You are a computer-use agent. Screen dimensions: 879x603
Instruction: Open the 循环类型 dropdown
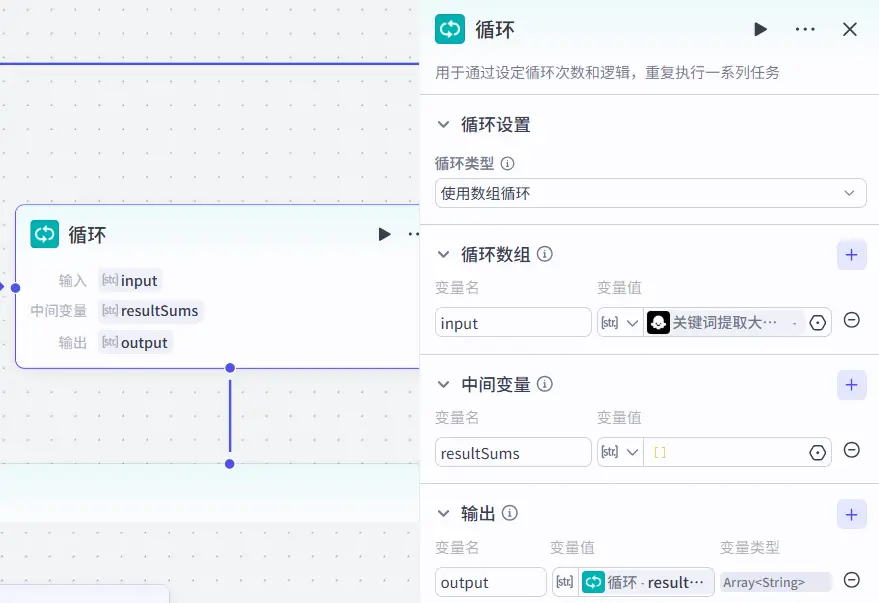[x=650, y=193]
